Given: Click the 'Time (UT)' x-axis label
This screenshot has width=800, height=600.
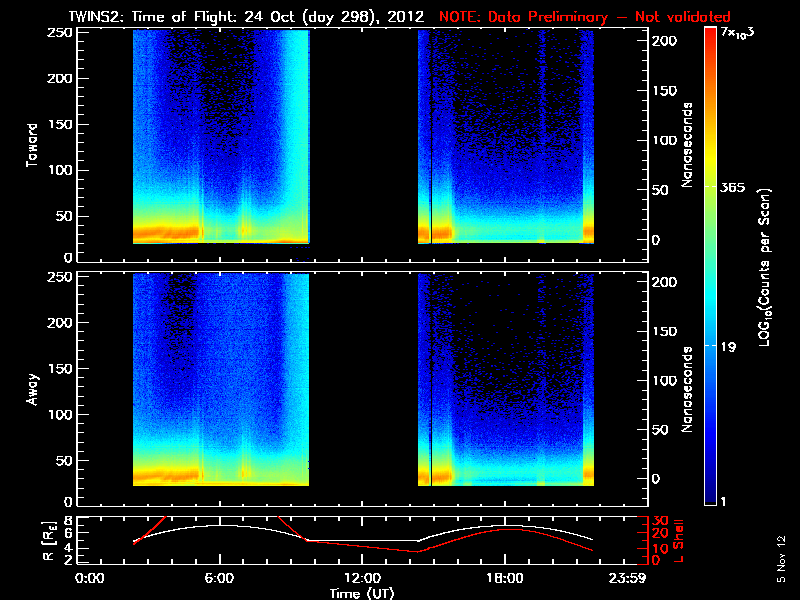Looking at the screenshot, I should click(x=362, y=593).
